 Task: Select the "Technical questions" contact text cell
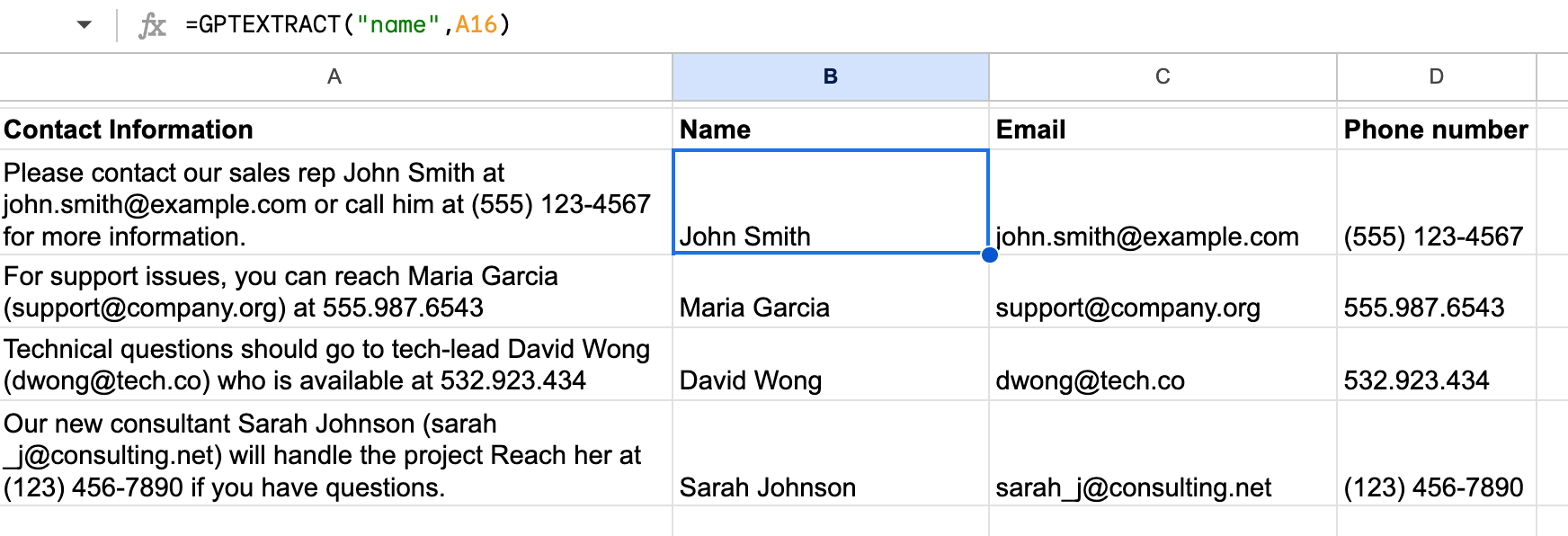(x=334, y=365)
